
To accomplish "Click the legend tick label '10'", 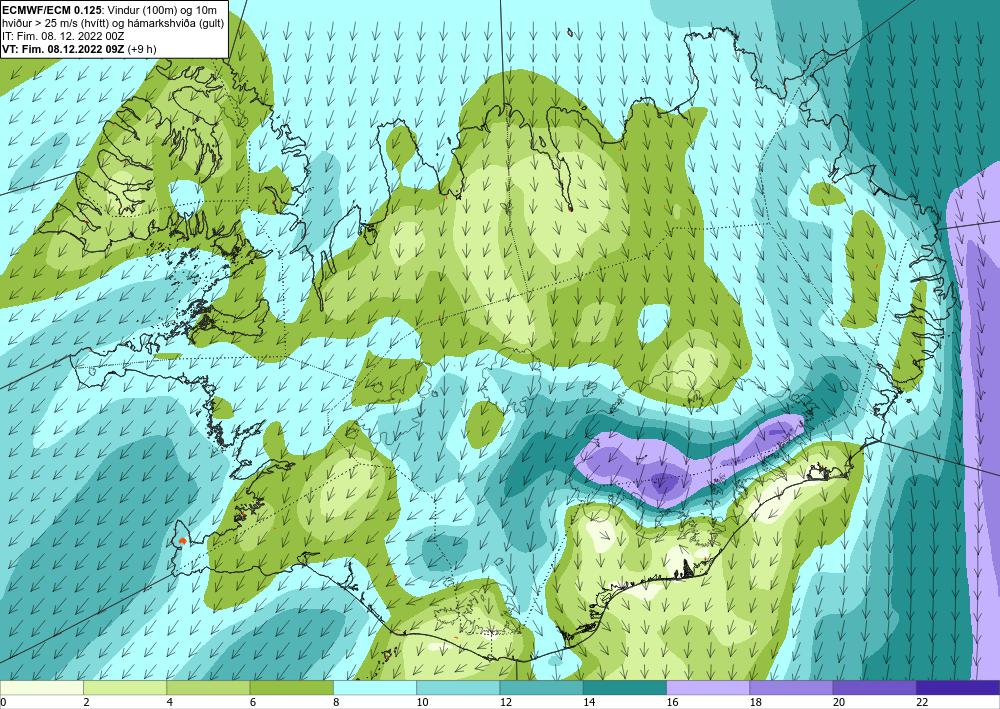I will coord(425,702).
